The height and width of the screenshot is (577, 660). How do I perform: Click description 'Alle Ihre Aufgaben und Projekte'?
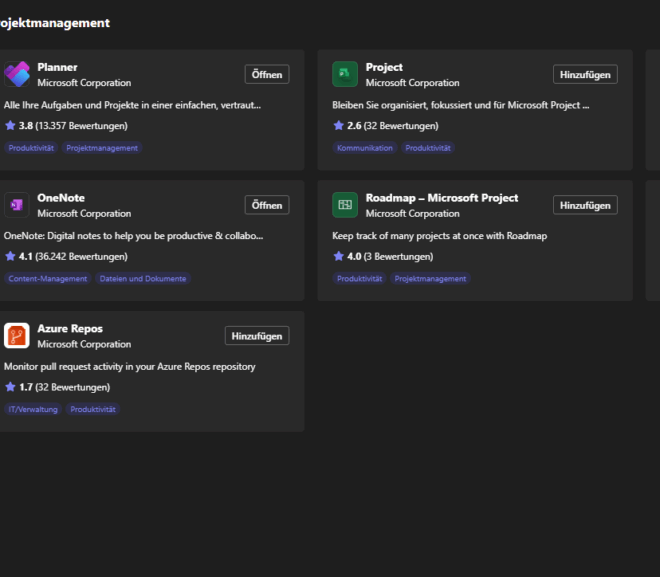point(132,105)
